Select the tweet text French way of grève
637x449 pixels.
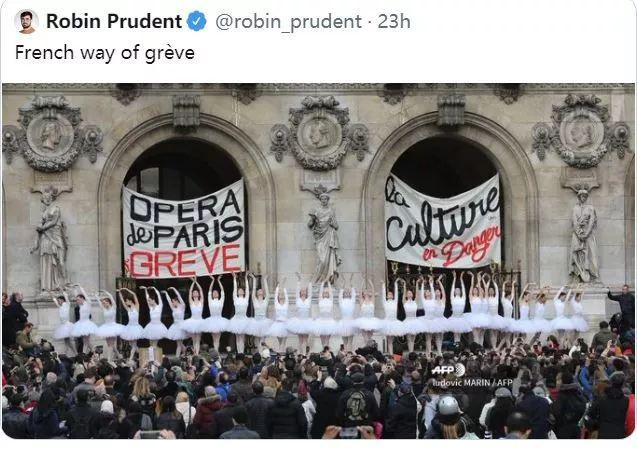(x=105, y=53)
